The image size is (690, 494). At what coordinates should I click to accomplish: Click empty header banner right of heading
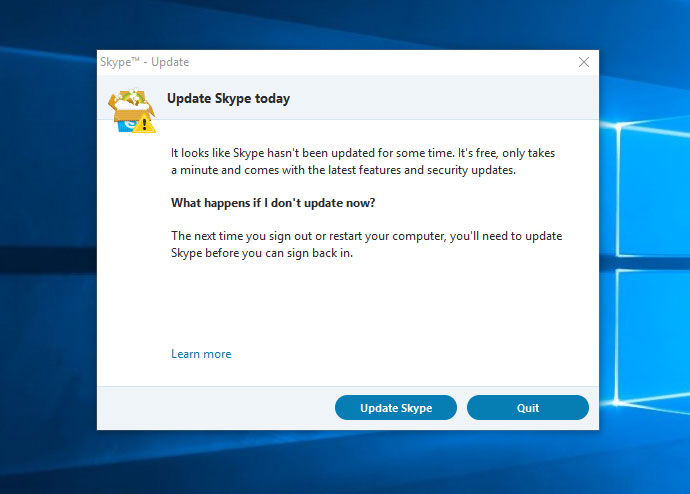[x=440, y=99]
